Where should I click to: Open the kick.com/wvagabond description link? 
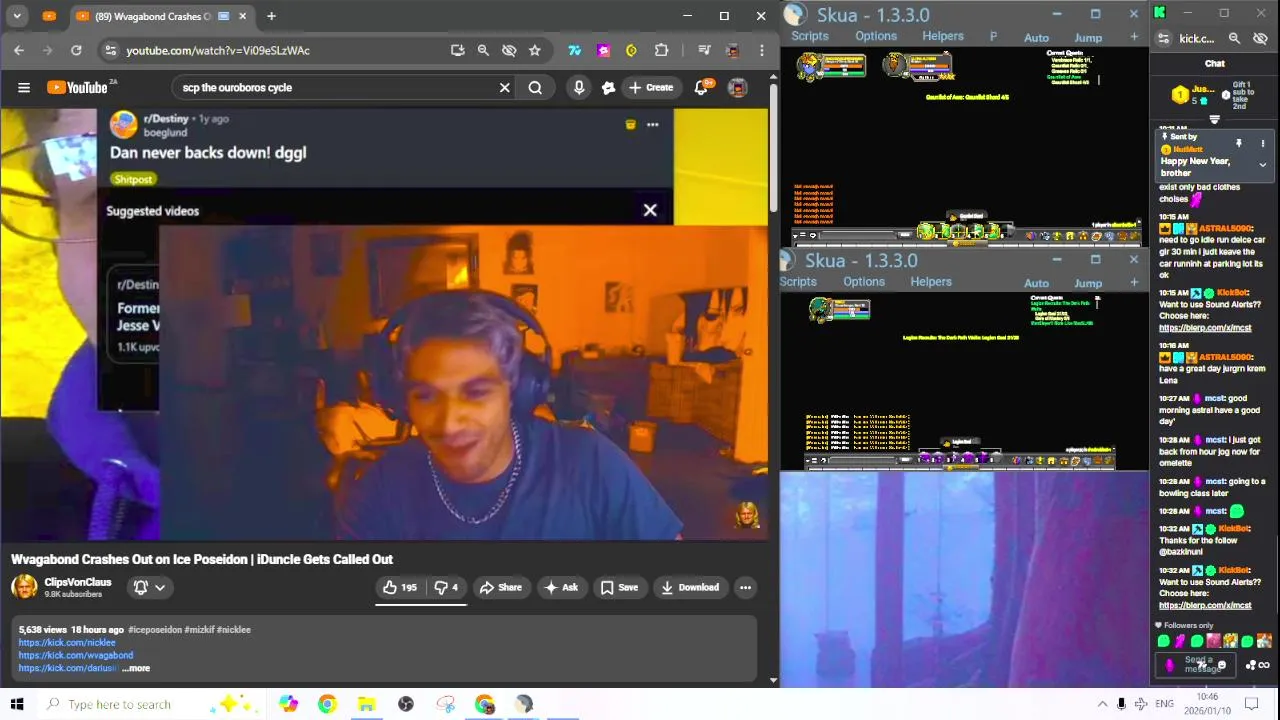75,655
